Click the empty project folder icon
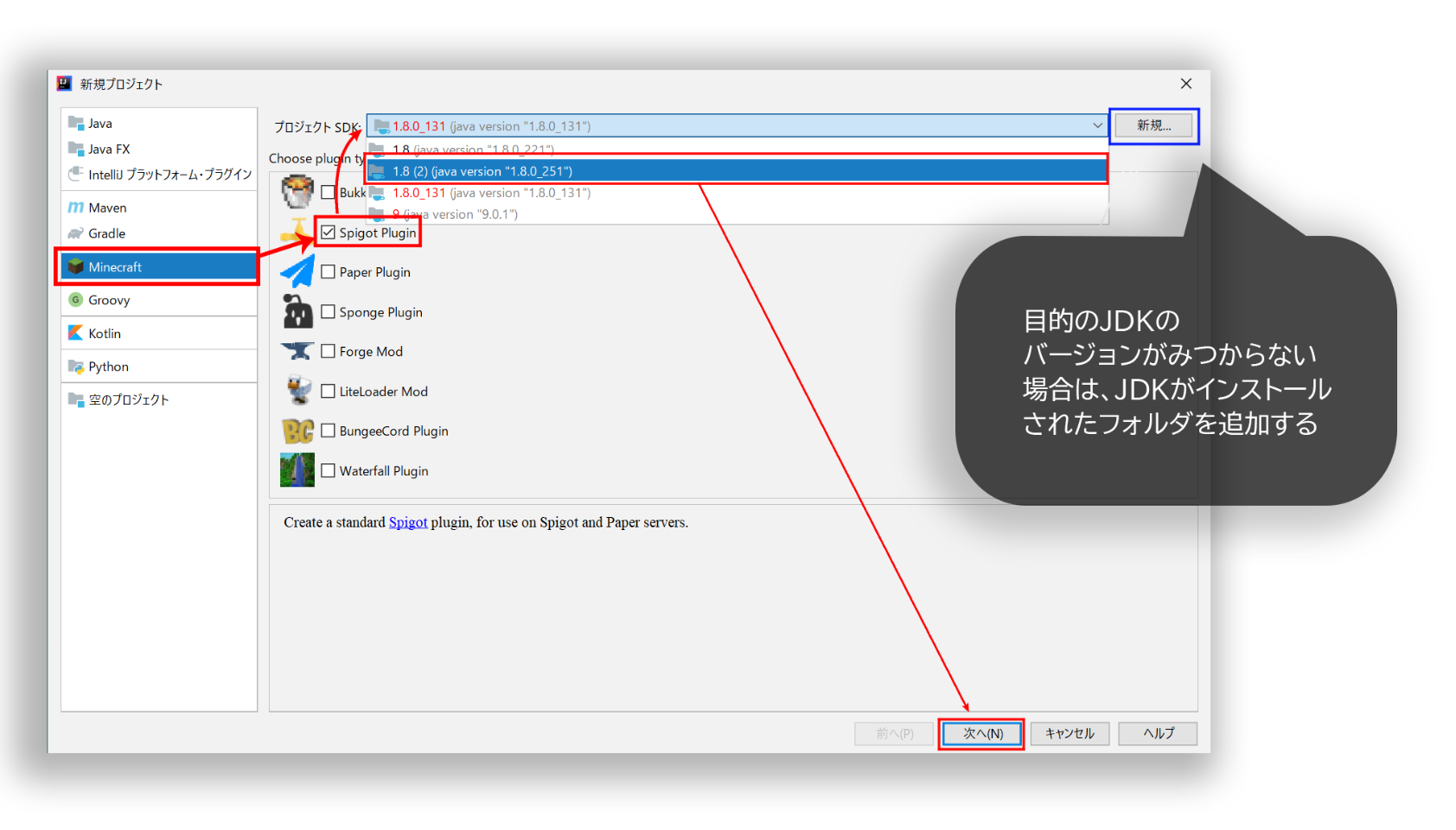The height and width of the screenshot is (830, 1456). (76, 399)
